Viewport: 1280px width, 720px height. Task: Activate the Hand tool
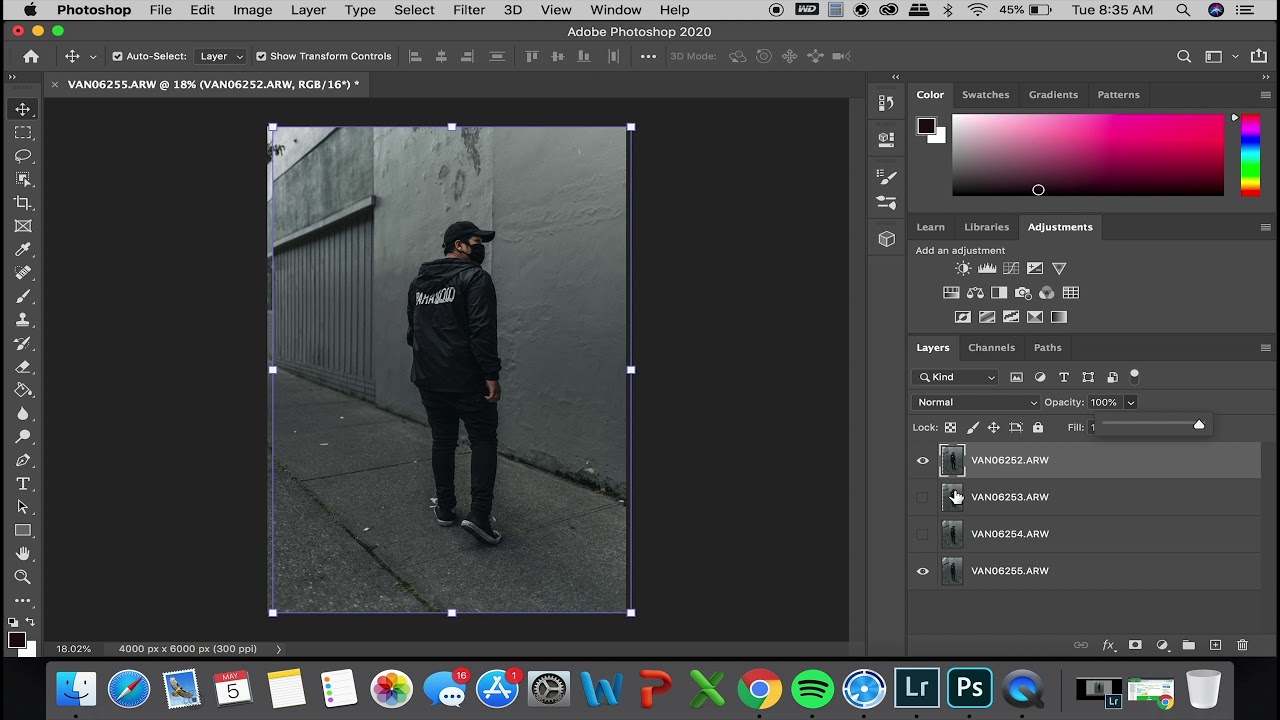23,554
